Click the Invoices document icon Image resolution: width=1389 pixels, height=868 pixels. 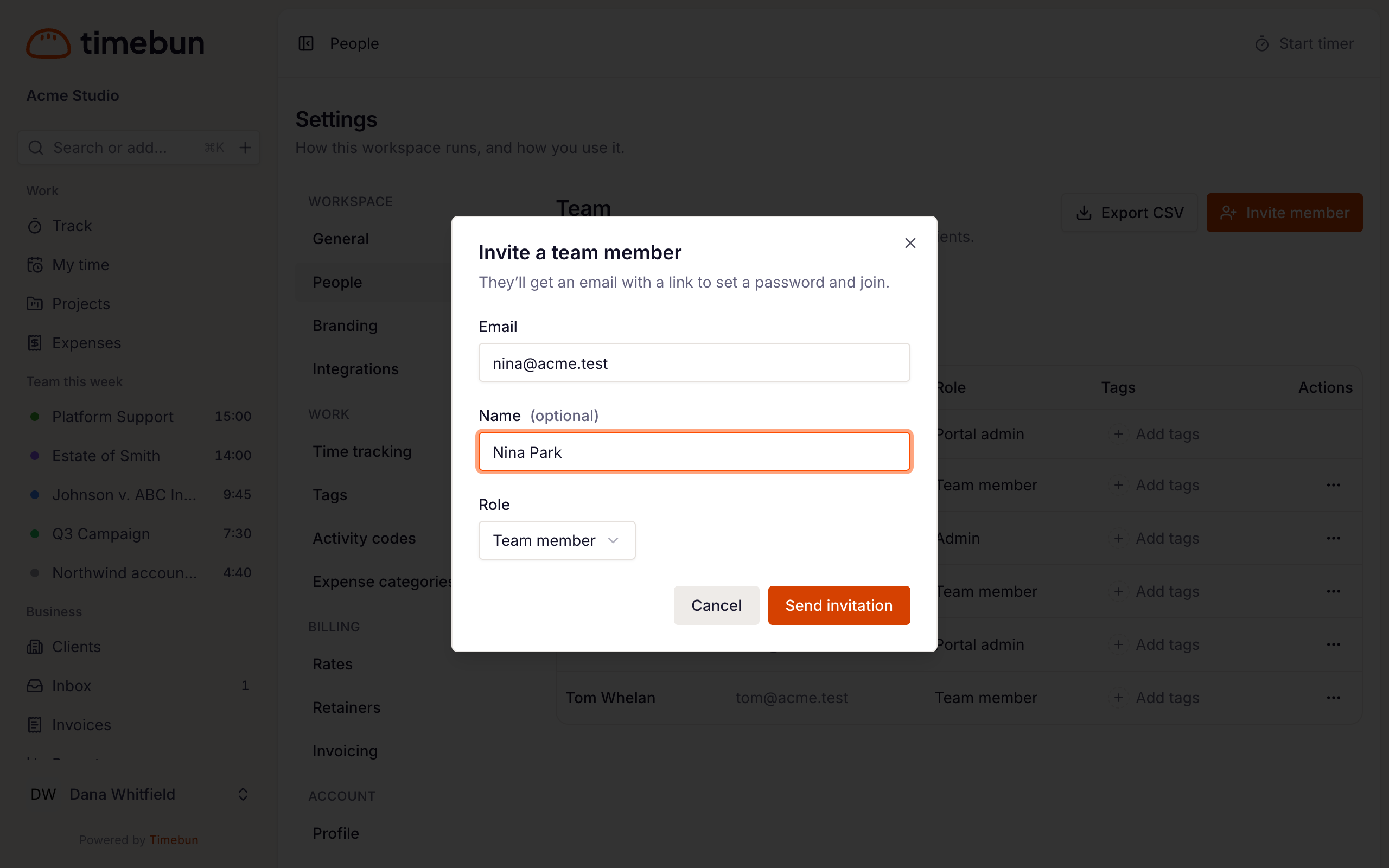(x=34, y=725)
